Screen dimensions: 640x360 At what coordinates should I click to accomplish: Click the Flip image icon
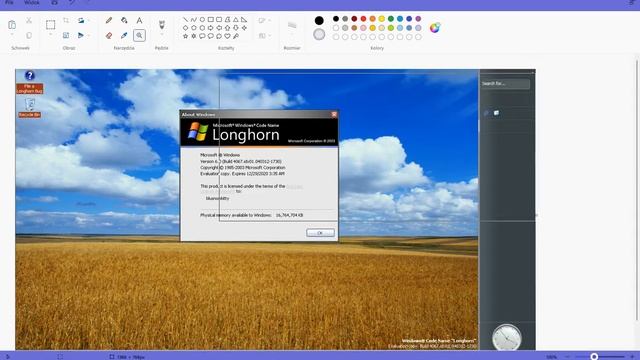tap(81, 36)
